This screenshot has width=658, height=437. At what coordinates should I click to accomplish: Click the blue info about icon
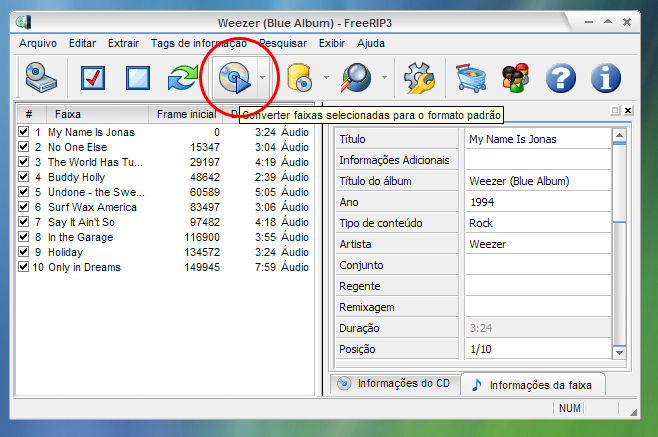click(606, 78)
